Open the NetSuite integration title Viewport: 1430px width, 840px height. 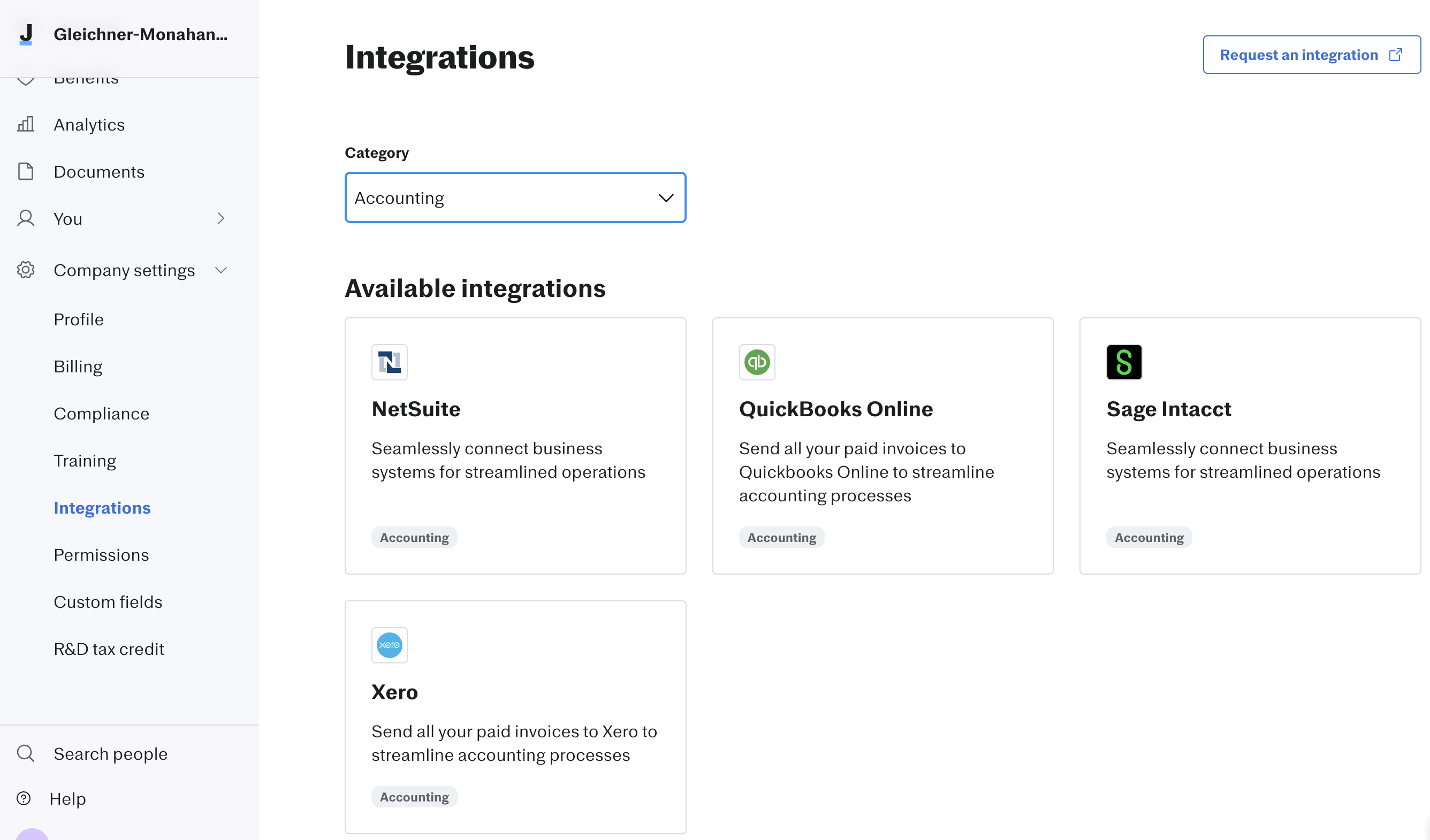click(x=416, y=409)
